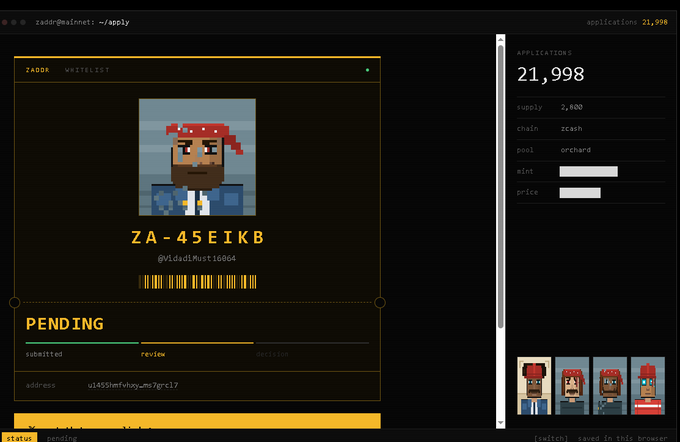
Task: Click the yellow barcode under the handle
Action: coord(197,282)
